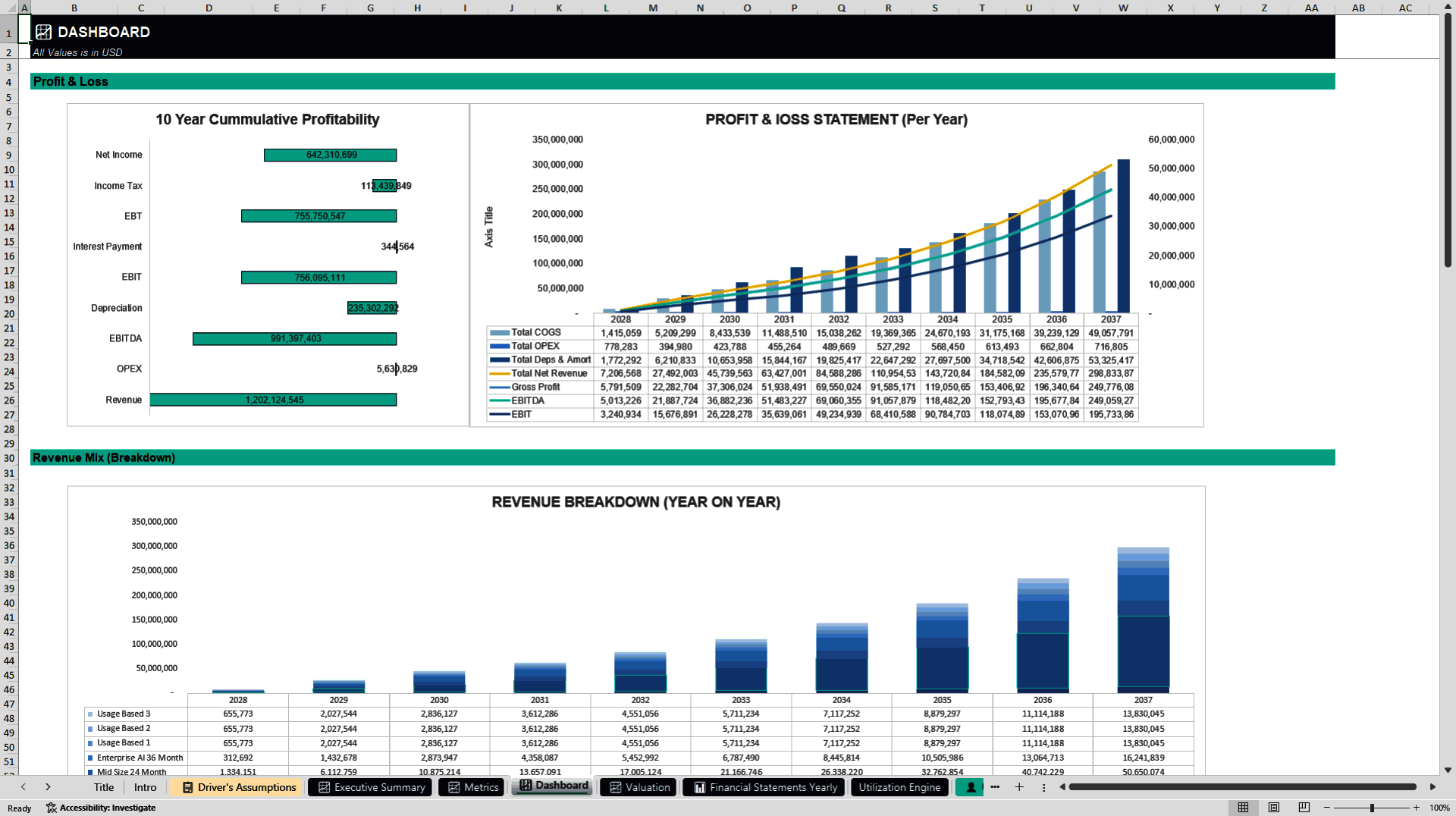Screen dimensions: 1456x816
Task: Click the 2037 stacked revenue bar
Action: (x=1143, y=620)
